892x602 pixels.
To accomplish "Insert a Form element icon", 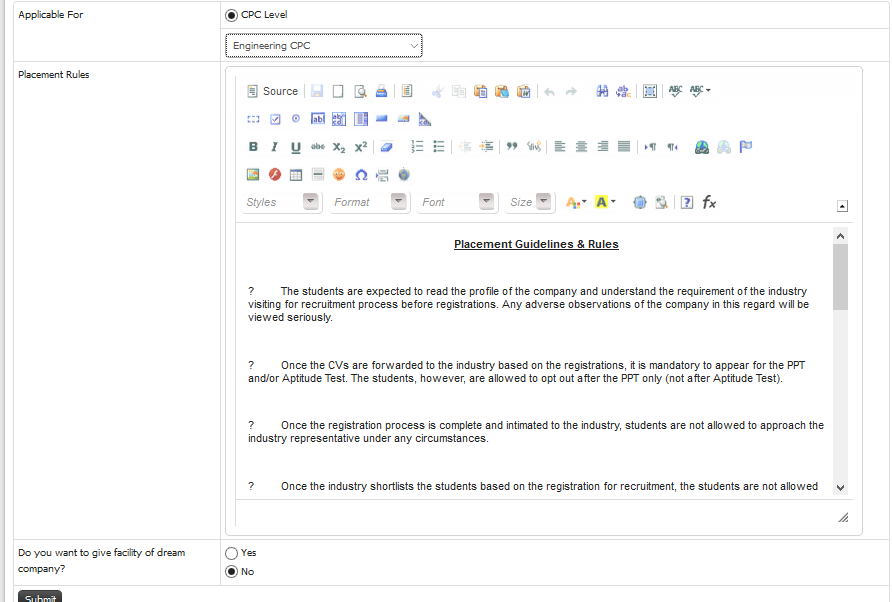I will (x=253, y=119).
